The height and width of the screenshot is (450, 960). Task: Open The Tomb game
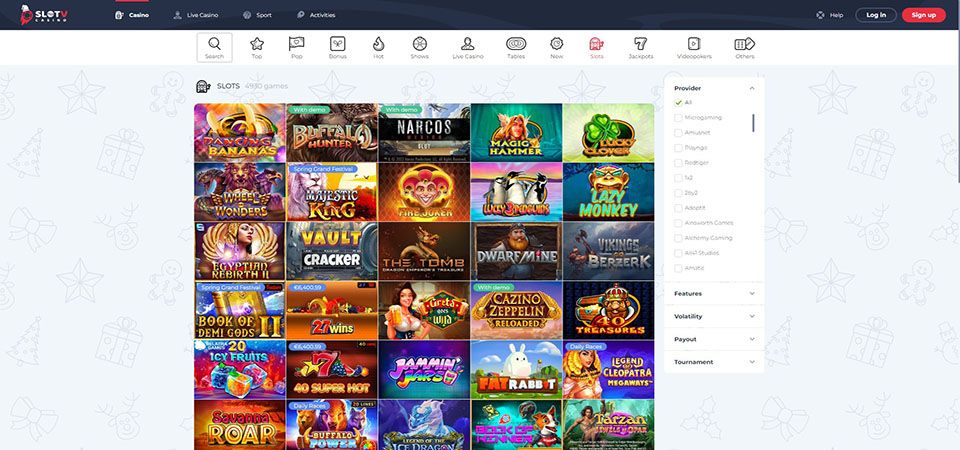pos(424,251)
